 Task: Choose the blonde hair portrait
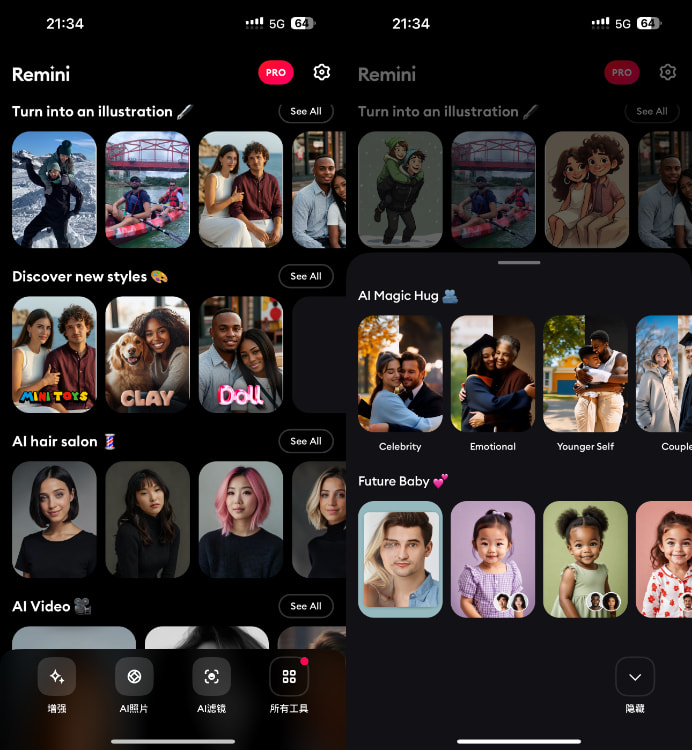point(319,519)
